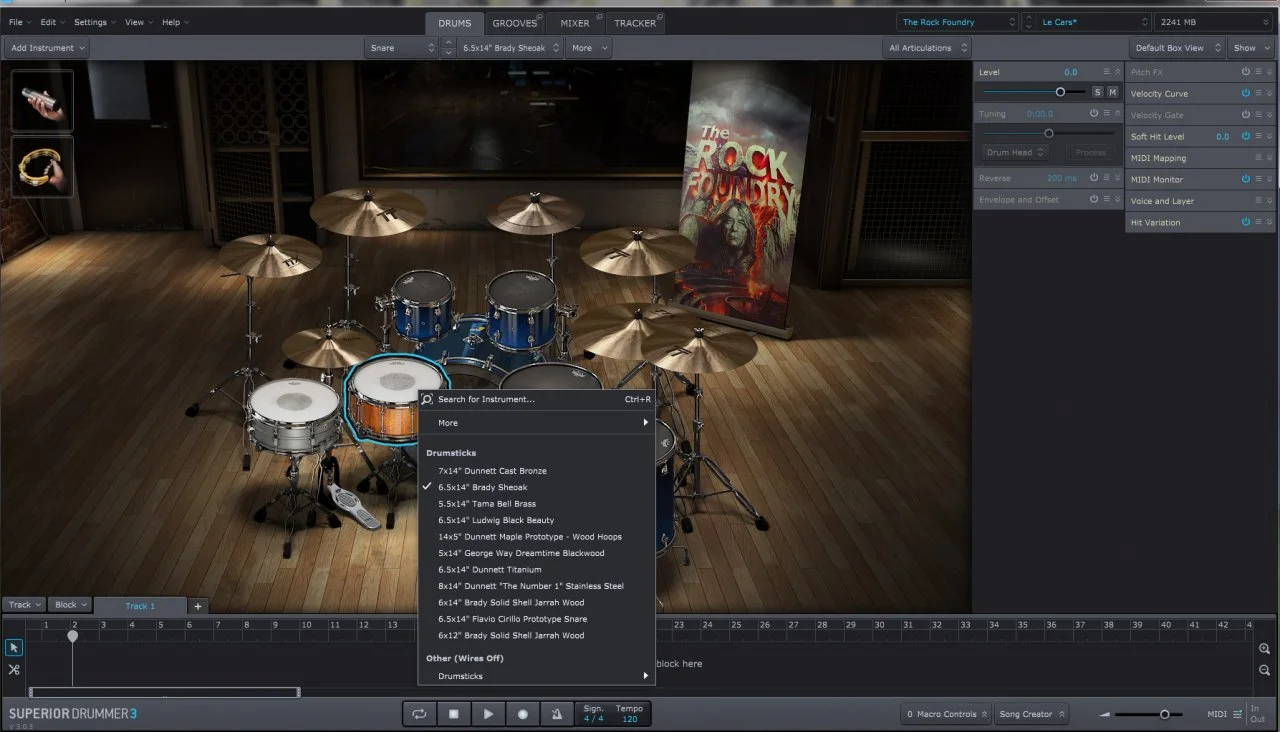Open the MIDI Mapping property menu icon
Viewport: 1280px width, 732px height.
1258,158
